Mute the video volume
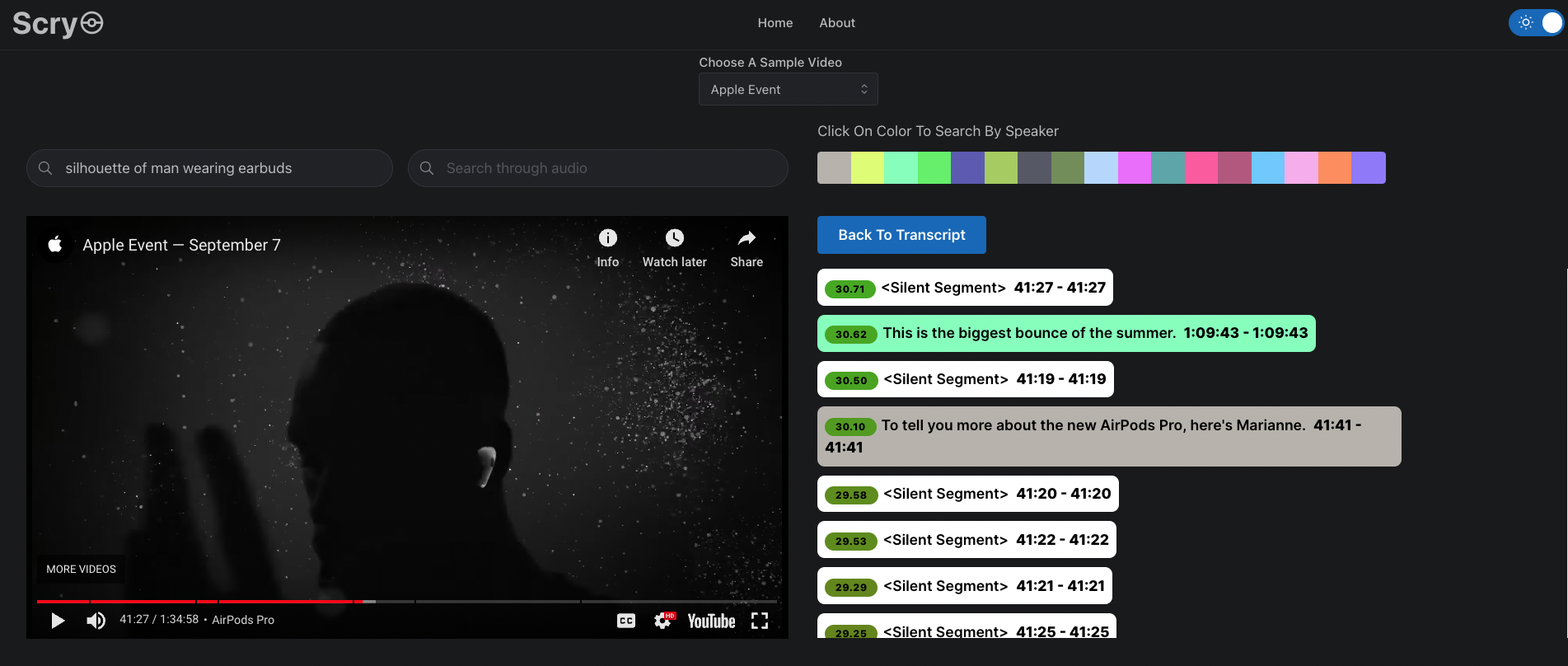 click(96, 620)
